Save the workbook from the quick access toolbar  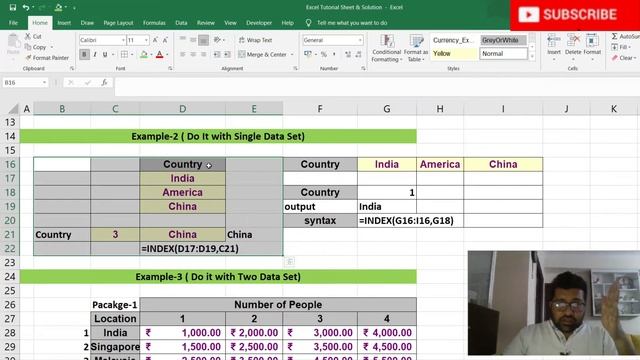click(13, 7)
